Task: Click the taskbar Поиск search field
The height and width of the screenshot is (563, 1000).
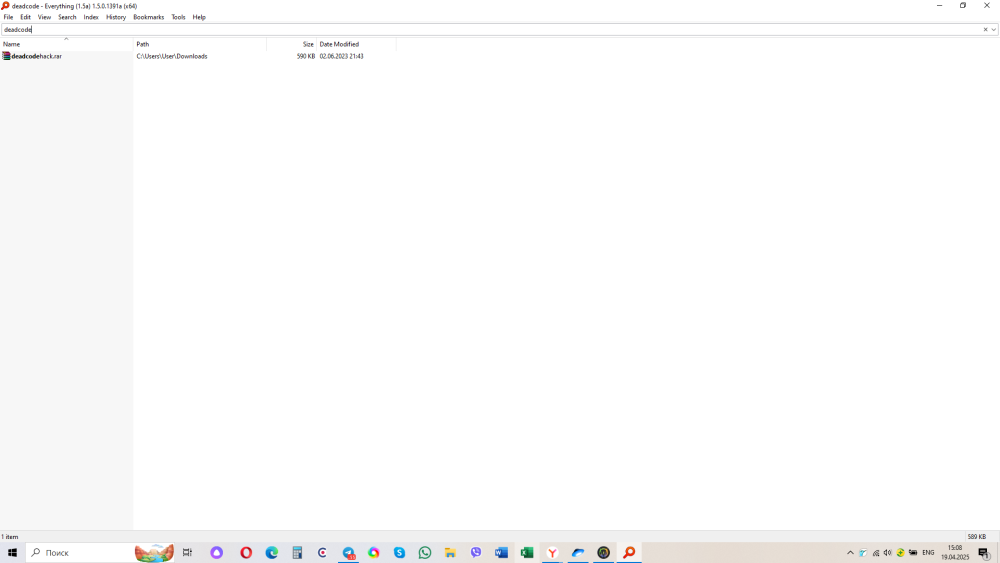Action: 80,553
